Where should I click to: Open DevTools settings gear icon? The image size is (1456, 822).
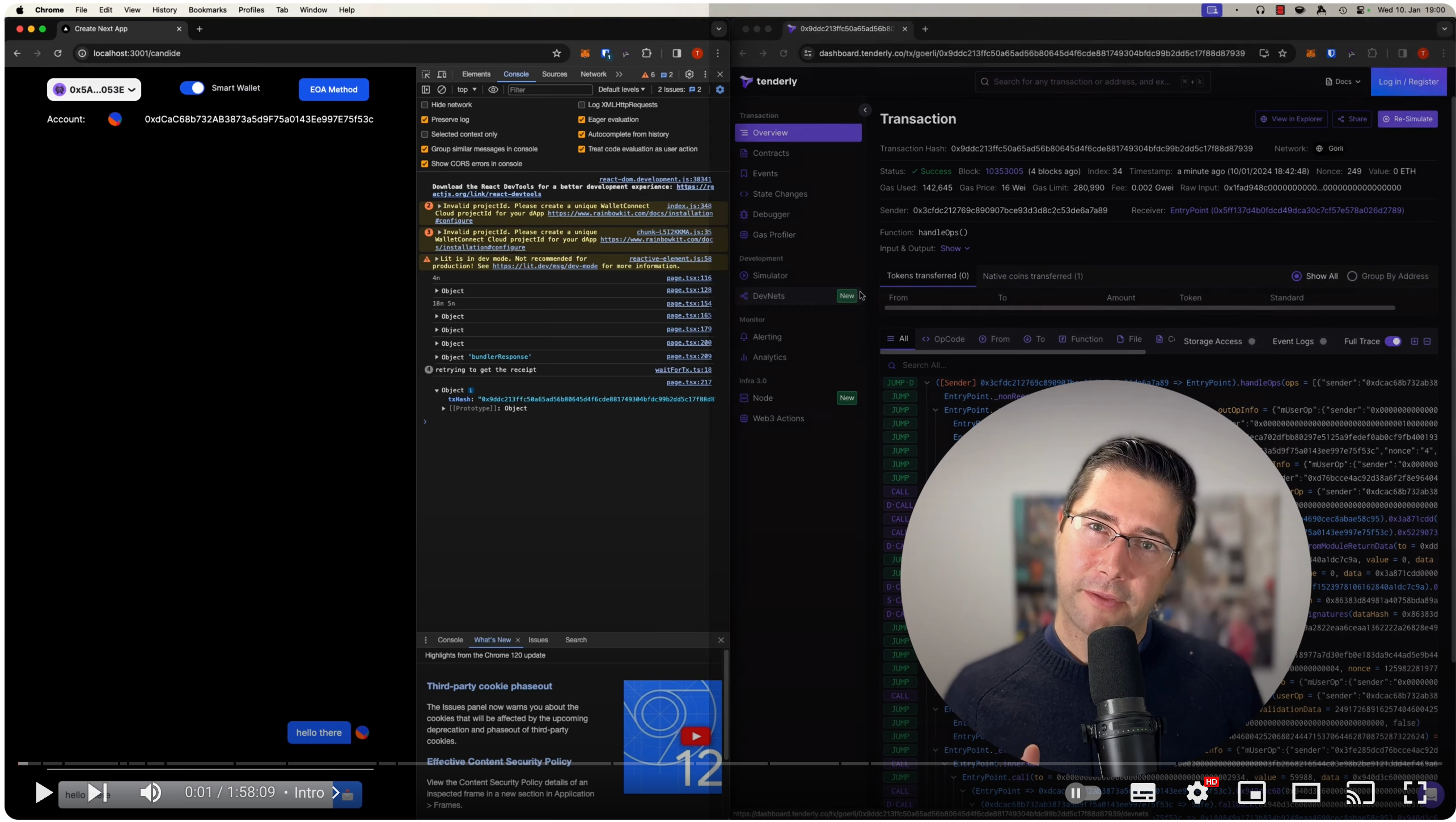pyautogui.click(x=689, y=74)
